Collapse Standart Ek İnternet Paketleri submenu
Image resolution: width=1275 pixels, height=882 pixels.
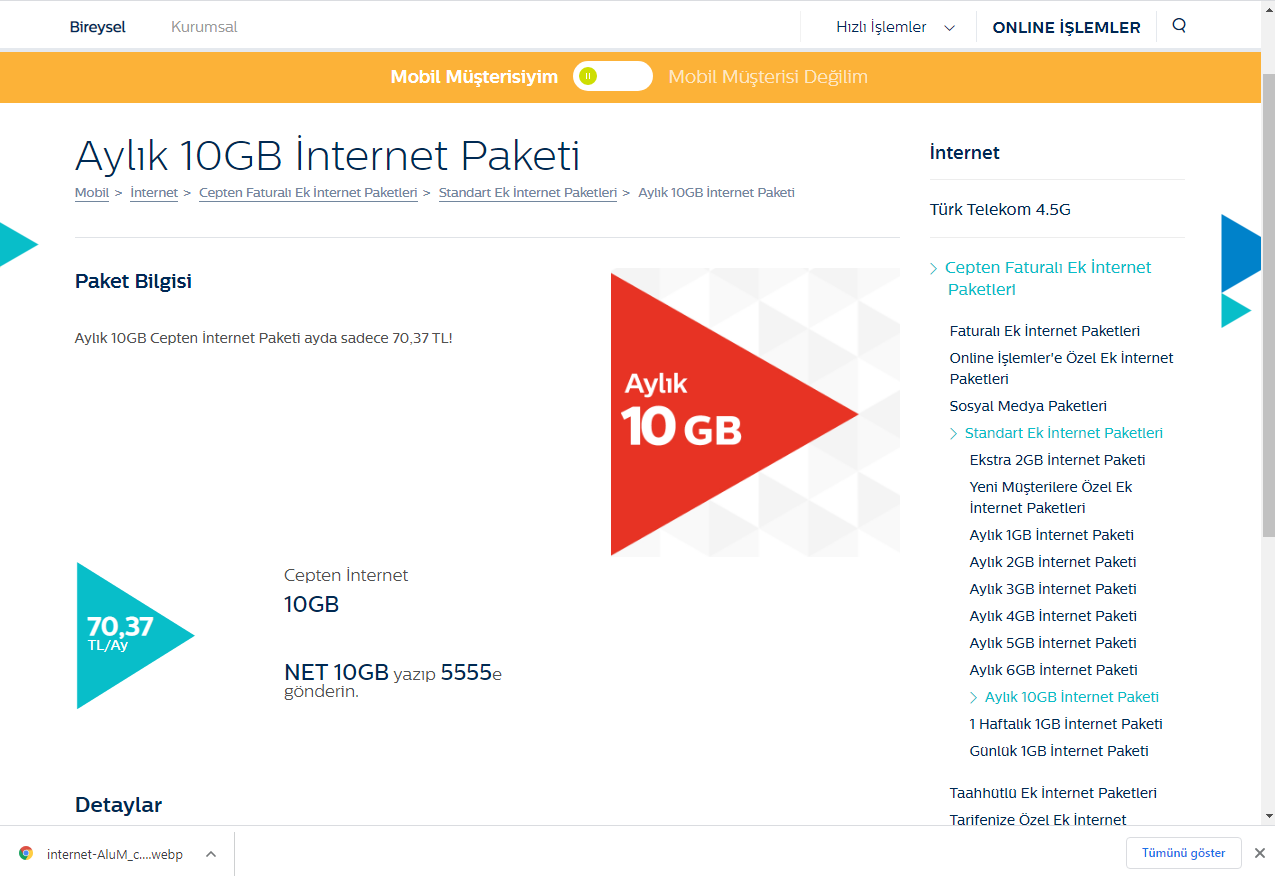(x=954, y=433)
